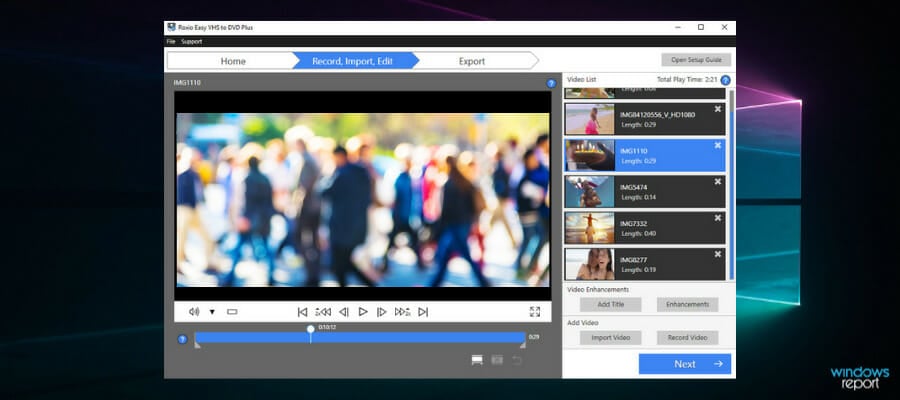The height and width of the screenshot is (400, 900).
Task: Select the IMG5474 file name text
Action: coord(634,187)
